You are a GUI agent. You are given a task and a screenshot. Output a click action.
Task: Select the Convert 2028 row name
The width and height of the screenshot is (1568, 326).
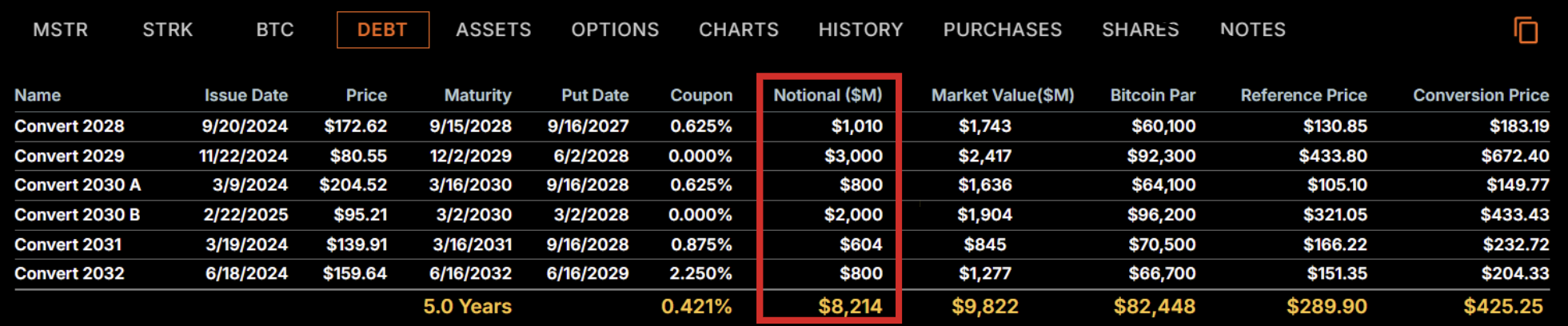coord(70,126)
